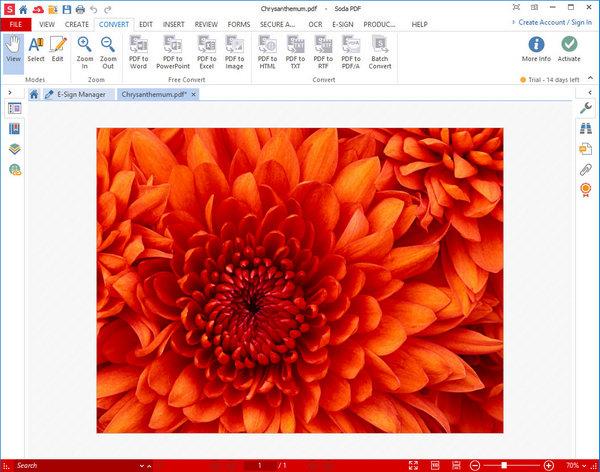Convert using PDF to HTML
This screenshot has width=600, height=472.
click(x=267, y=53)
